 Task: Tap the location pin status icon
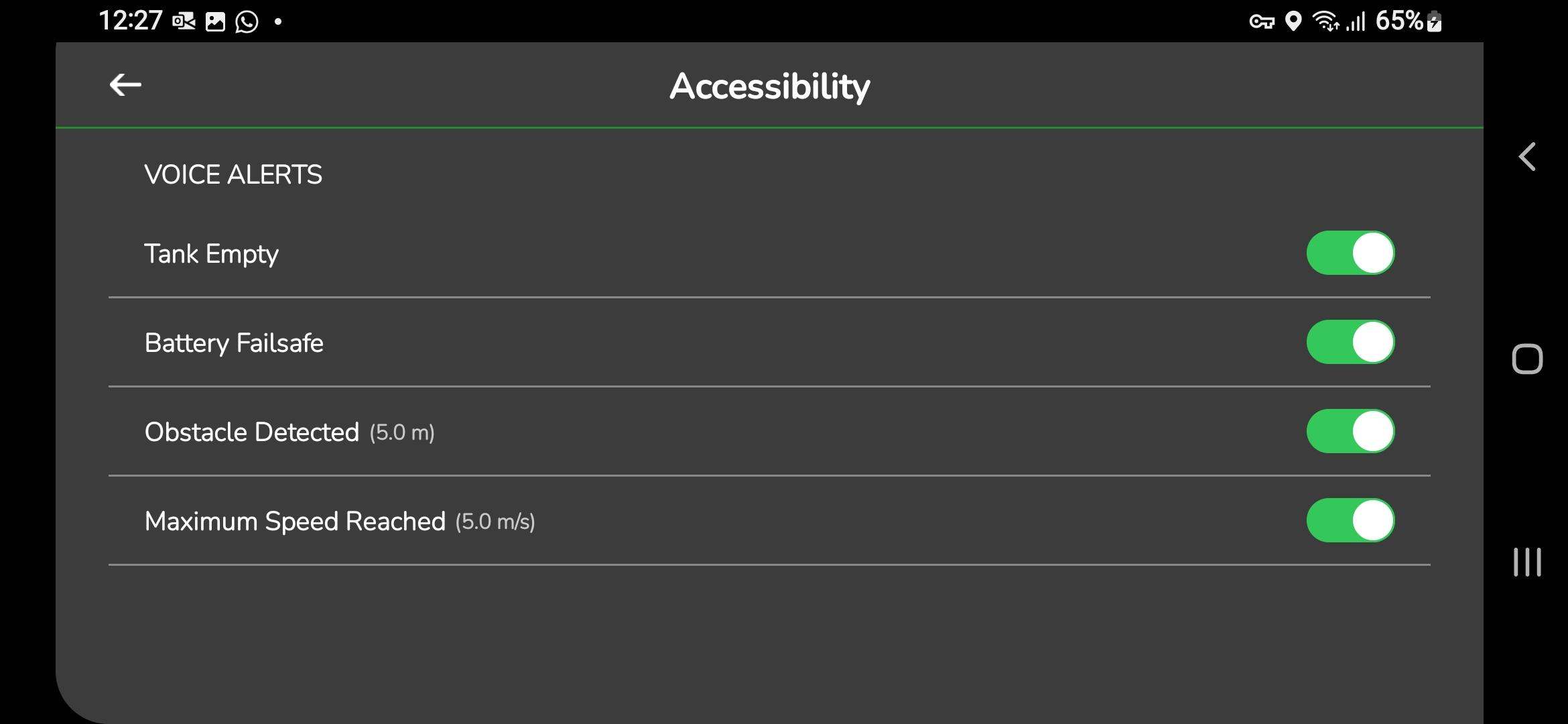(x=1293, y=21)
